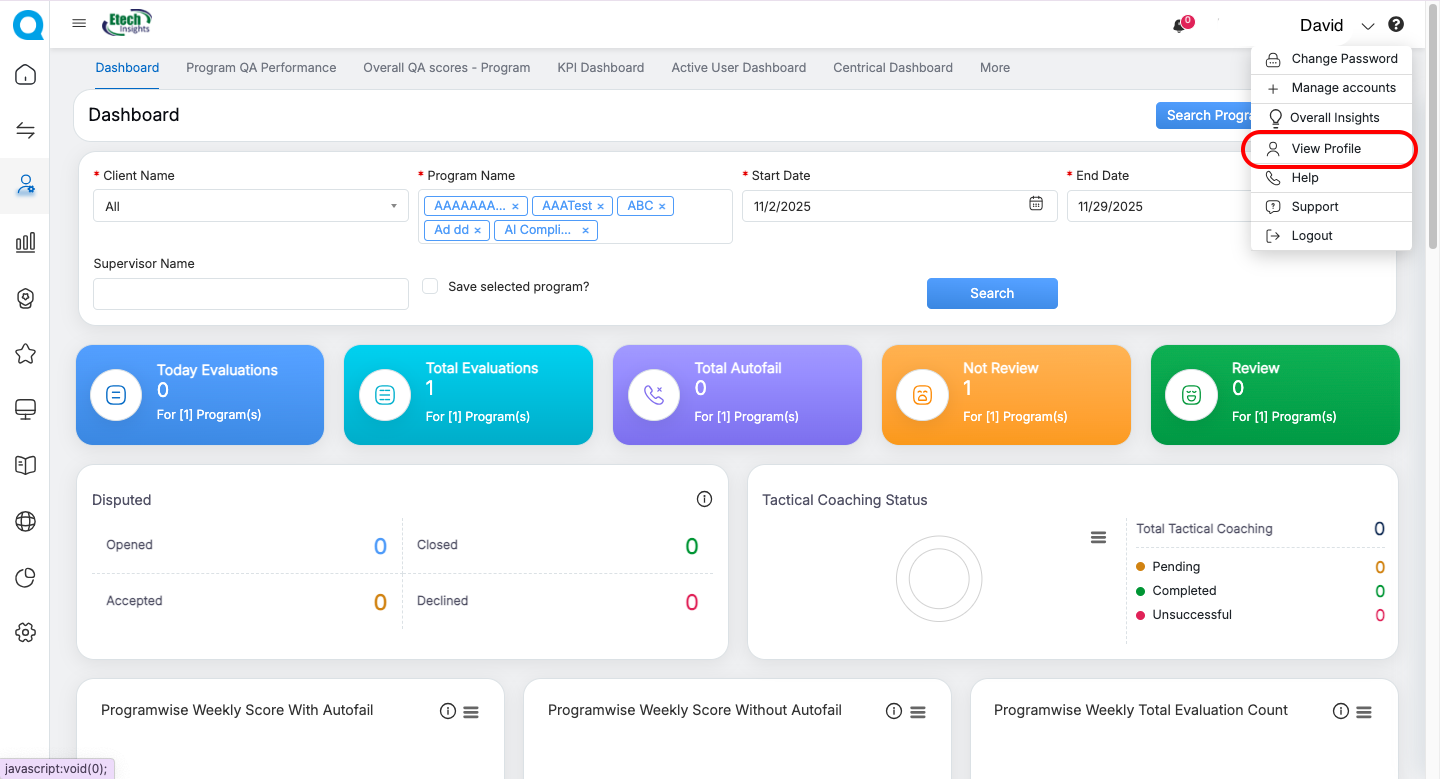Choose Logout from the user menu
Viewport: 1440px width, 779px height.
(1311, 236)
